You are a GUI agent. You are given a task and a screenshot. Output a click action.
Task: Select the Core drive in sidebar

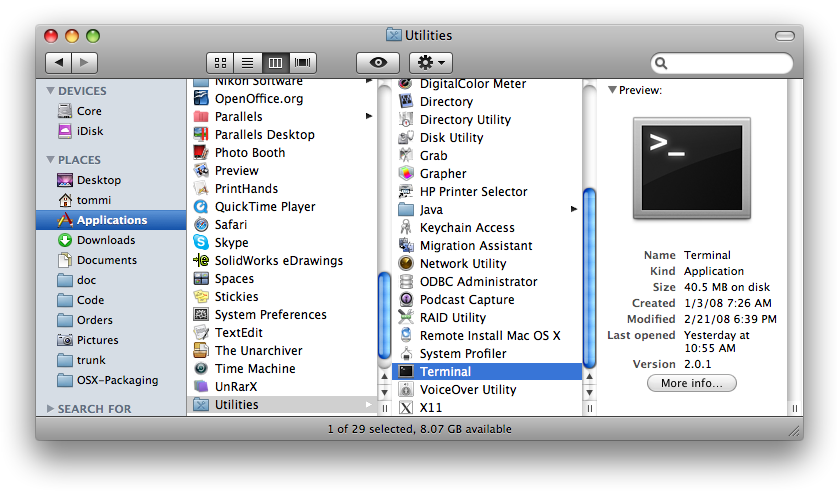click(x=111, y=111)
